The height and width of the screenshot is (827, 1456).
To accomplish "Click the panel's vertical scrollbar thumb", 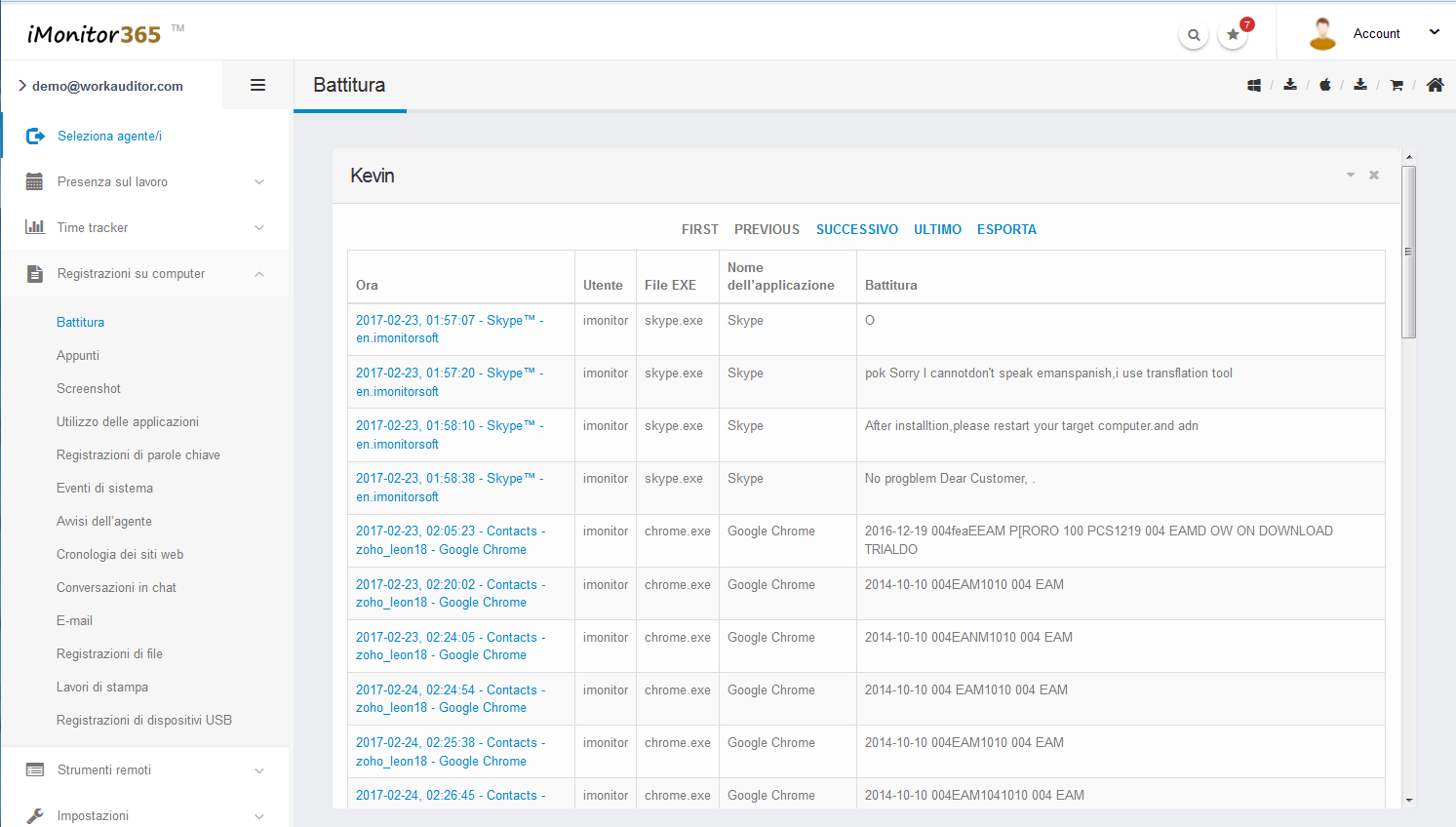I will coord(1408,252).
